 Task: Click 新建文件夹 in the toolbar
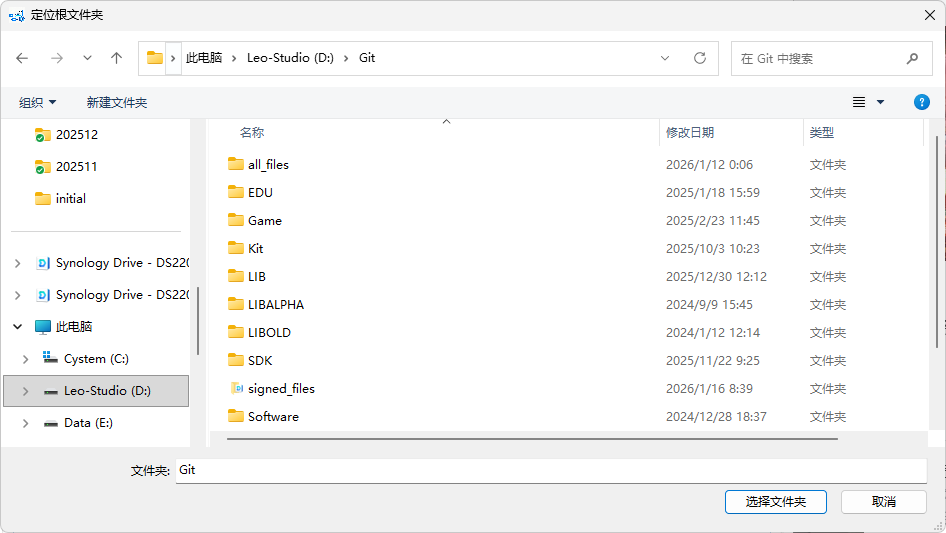116,102
